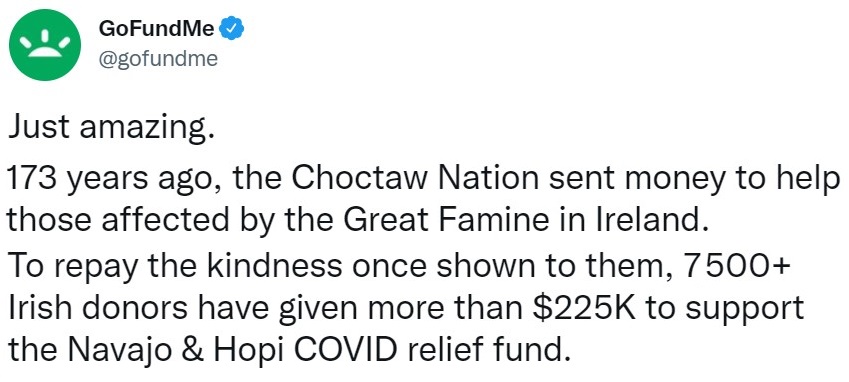
Task: Click the blue verified checkmark badge
Action: 233,29
